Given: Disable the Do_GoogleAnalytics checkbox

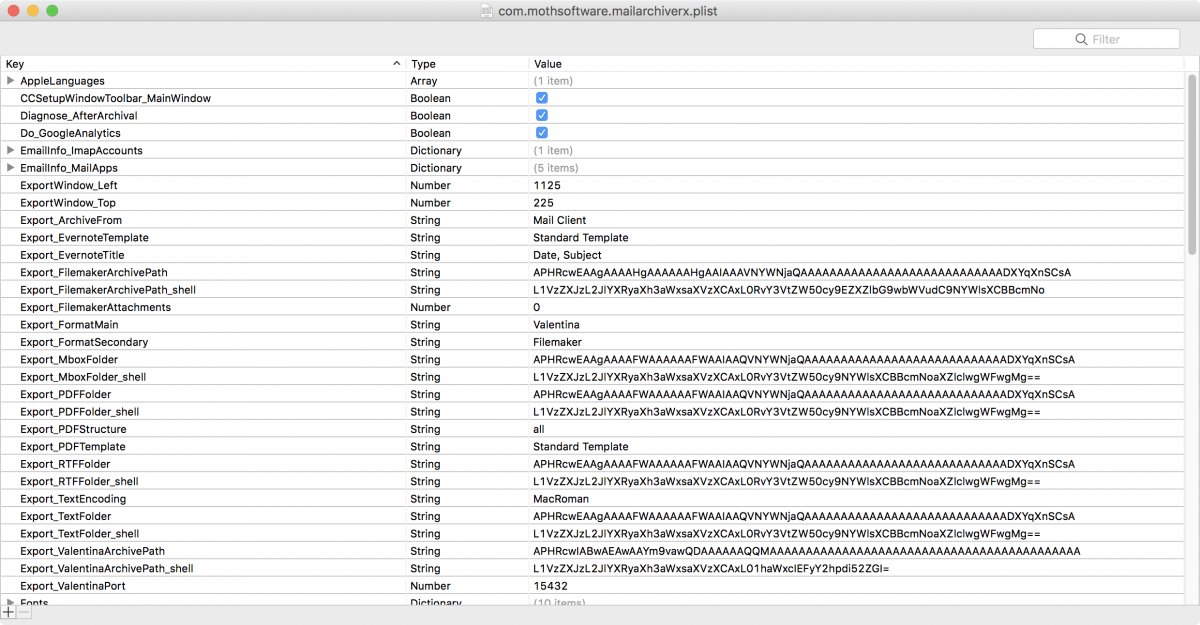Looking at the screenshot, I should tap(541, 133).
